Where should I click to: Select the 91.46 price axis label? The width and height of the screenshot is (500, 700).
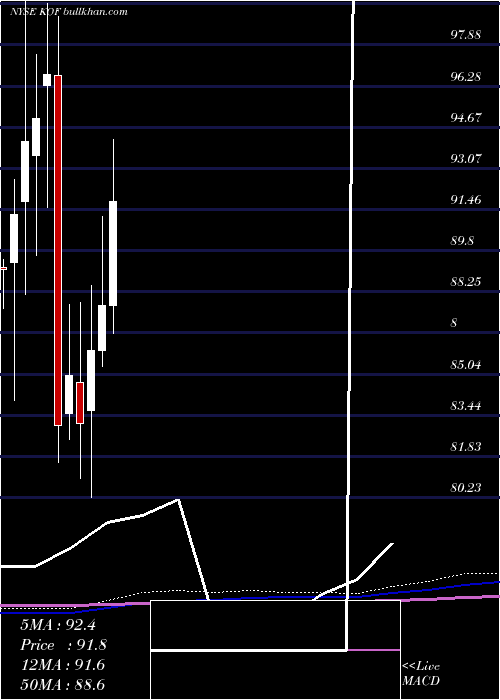[x=466, y=200]
